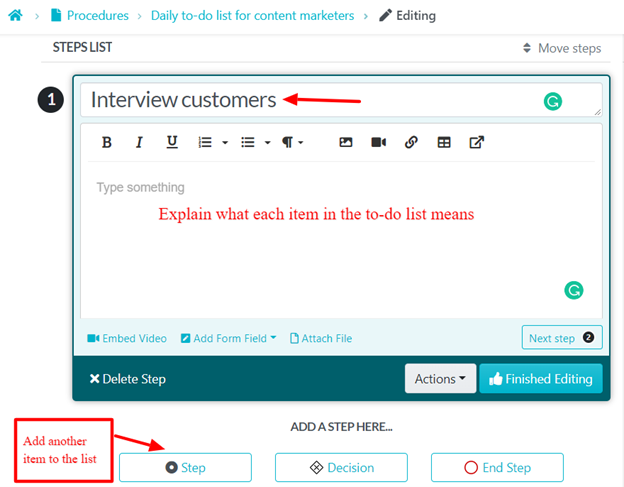This screenshot has width=624, height=487.
Task: Click Grammarly icon in editor body
Action: 573,290
